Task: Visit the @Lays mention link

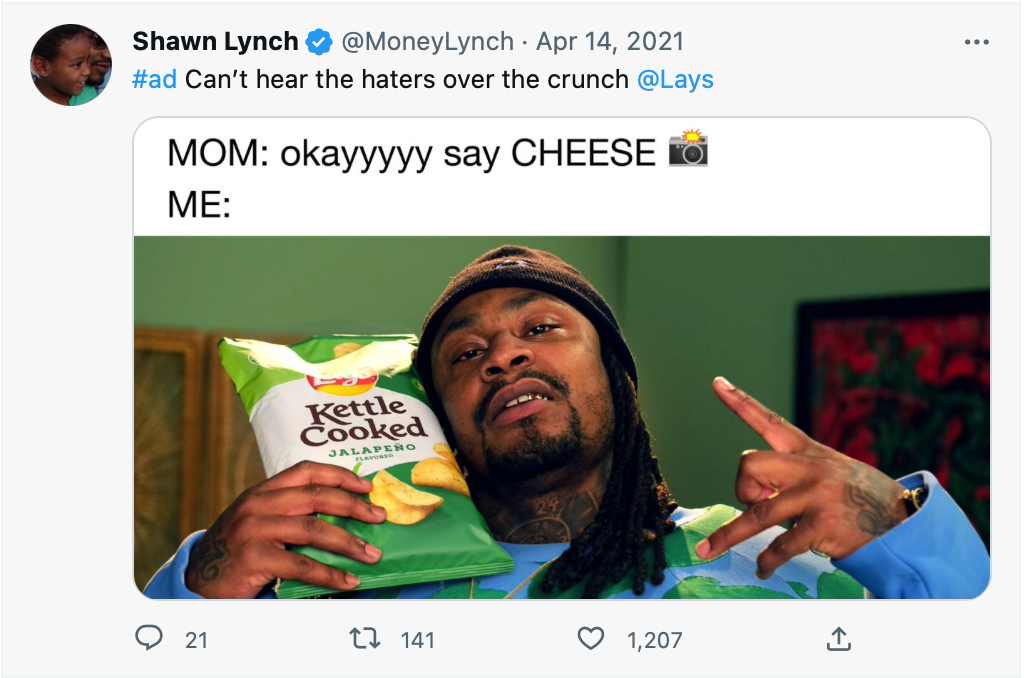Action: [x=675, y=80]
